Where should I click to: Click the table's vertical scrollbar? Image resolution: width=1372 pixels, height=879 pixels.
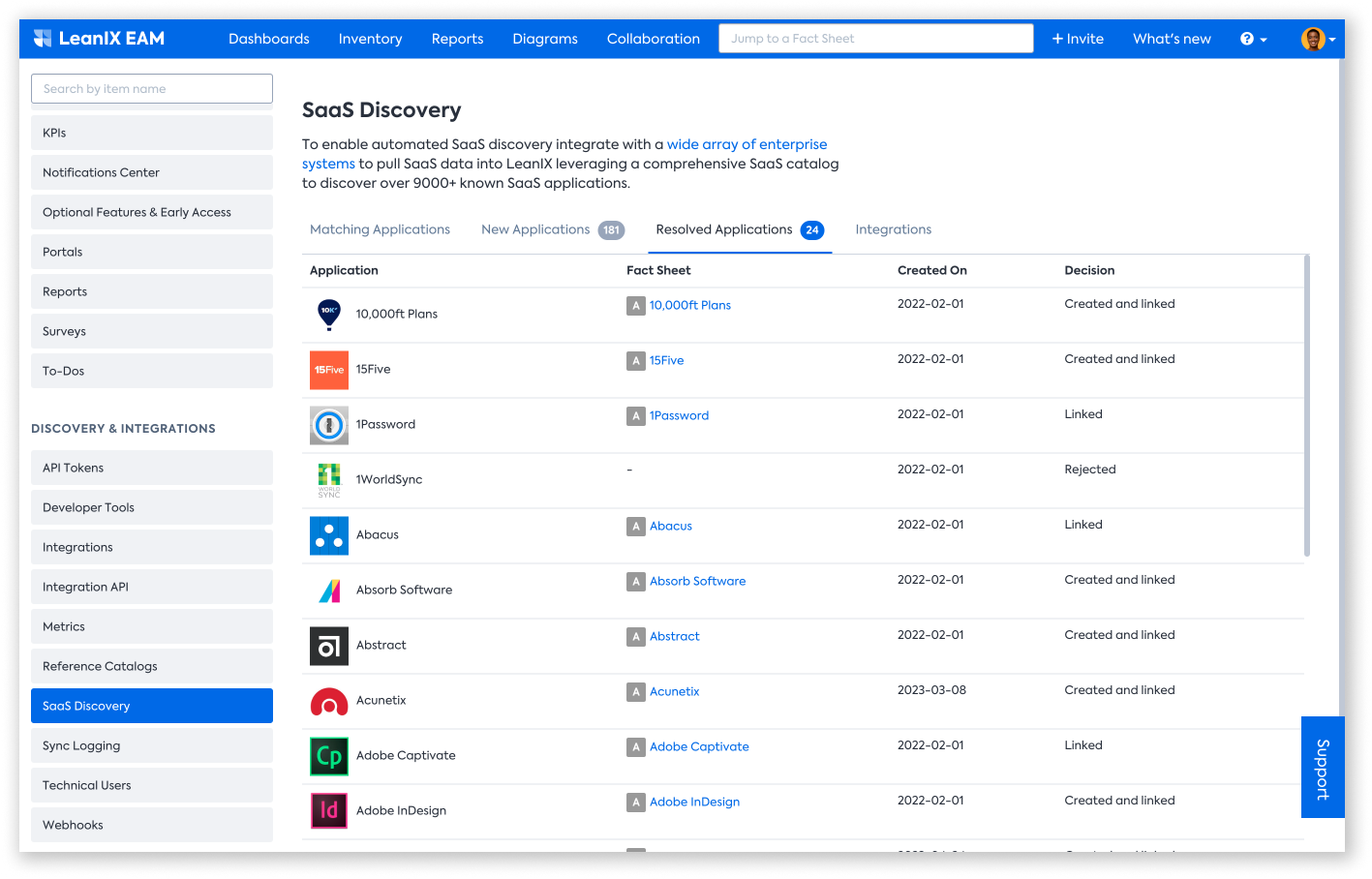[x=1307, y=406]
